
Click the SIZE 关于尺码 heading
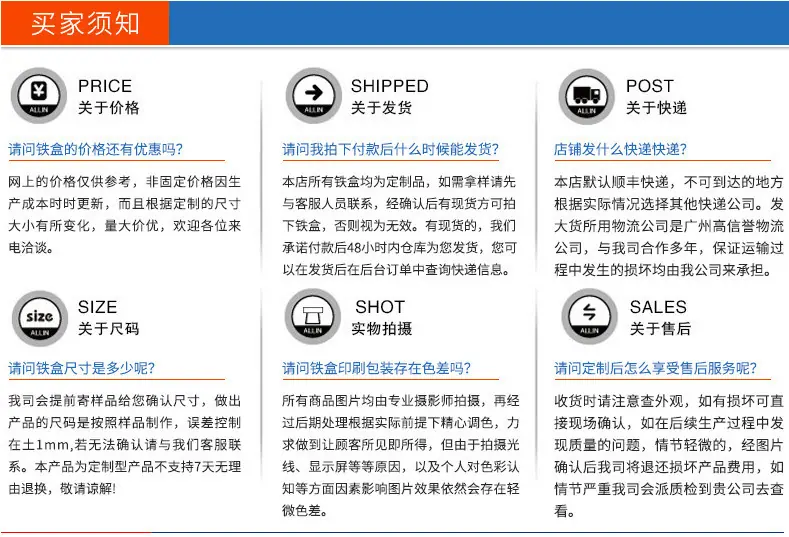[x=108, y=317]
